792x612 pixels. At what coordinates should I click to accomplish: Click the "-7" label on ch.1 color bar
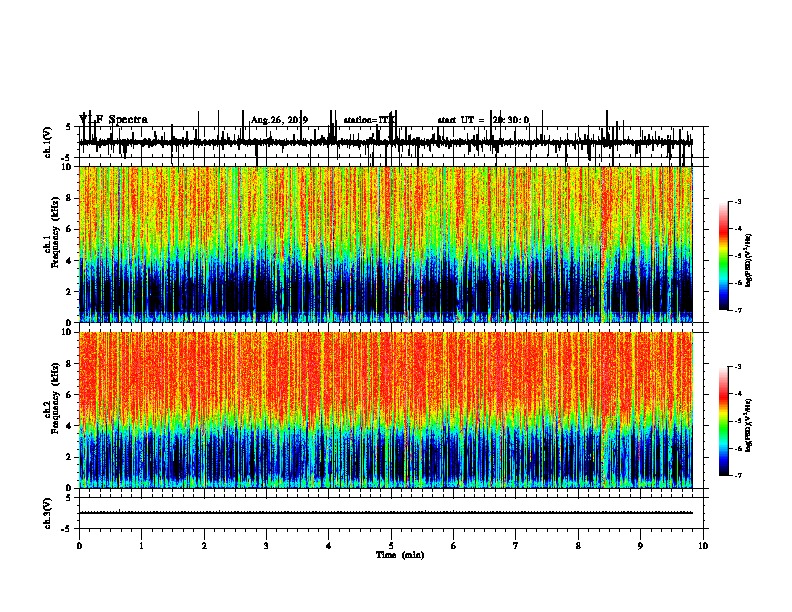click(x=738, y=310)
